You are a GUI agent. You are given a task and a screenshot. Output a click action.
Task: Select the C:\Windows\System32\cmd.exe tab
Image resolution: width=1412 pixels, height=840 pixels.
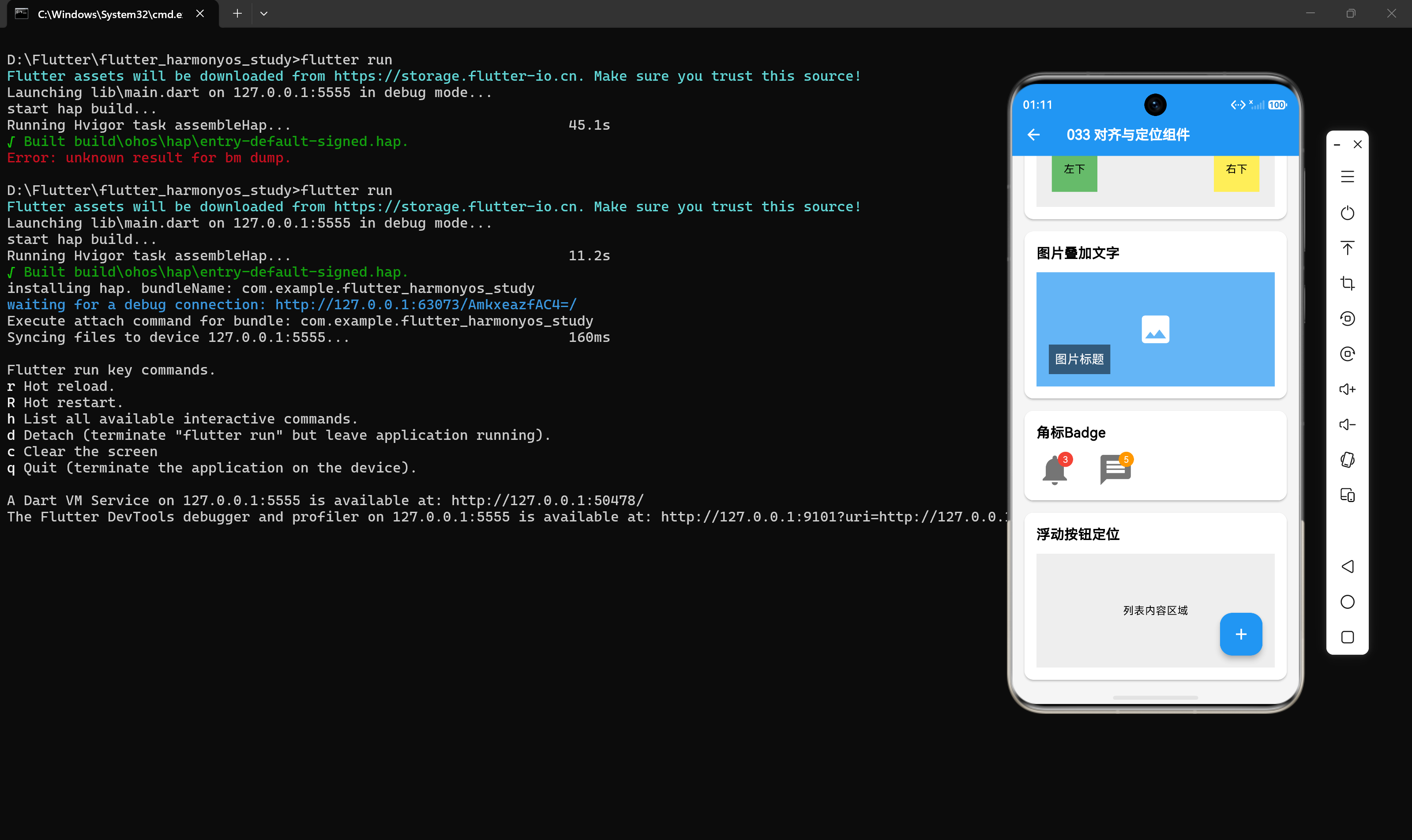pos(113,14)
